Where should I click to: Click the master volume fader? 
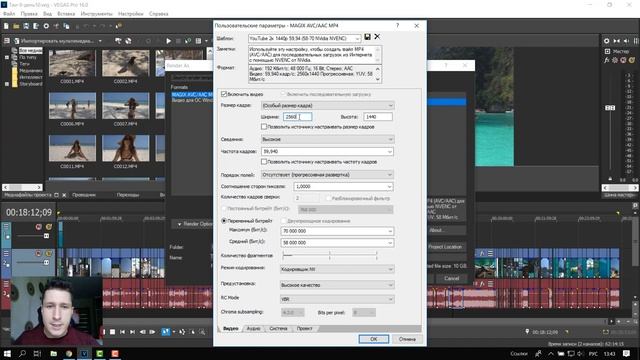tap(610, 108)
